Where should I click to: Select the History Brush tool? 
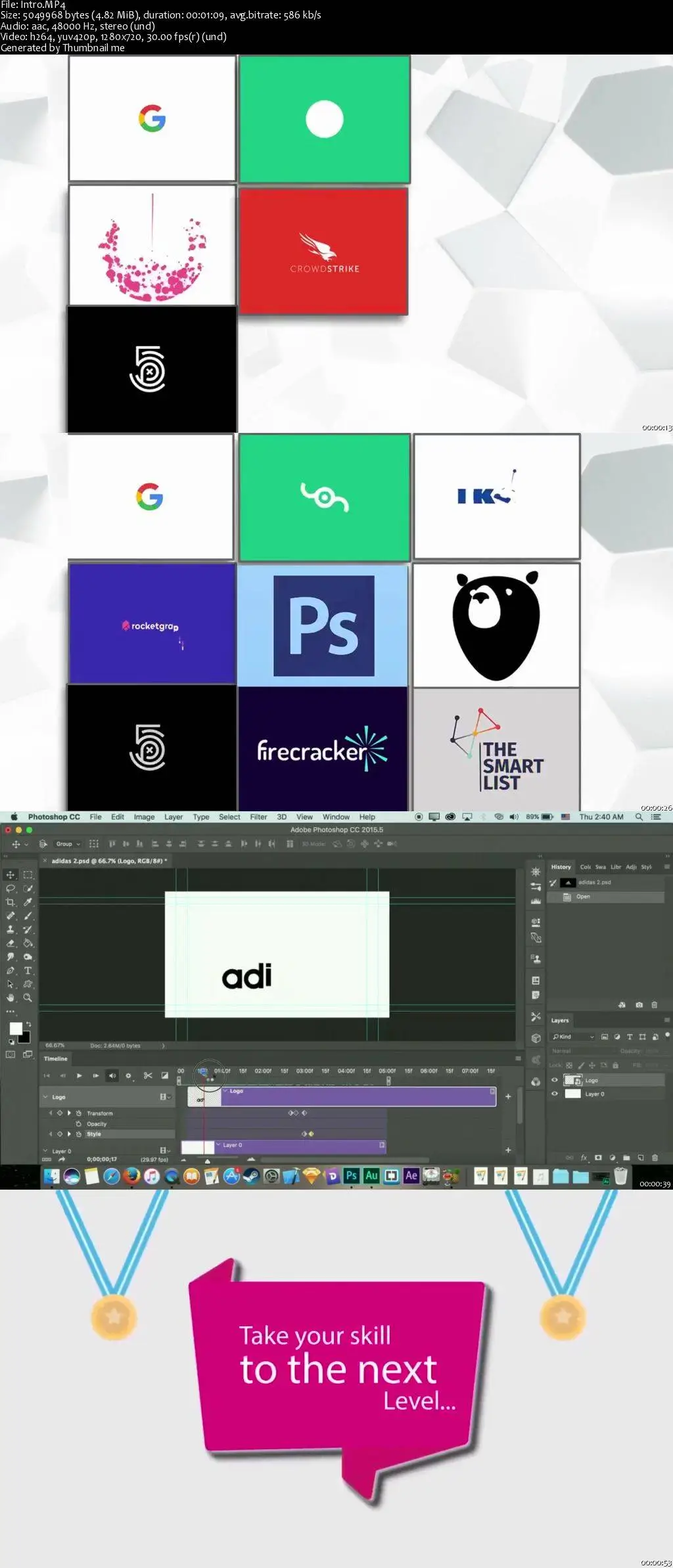pos(28,930)
